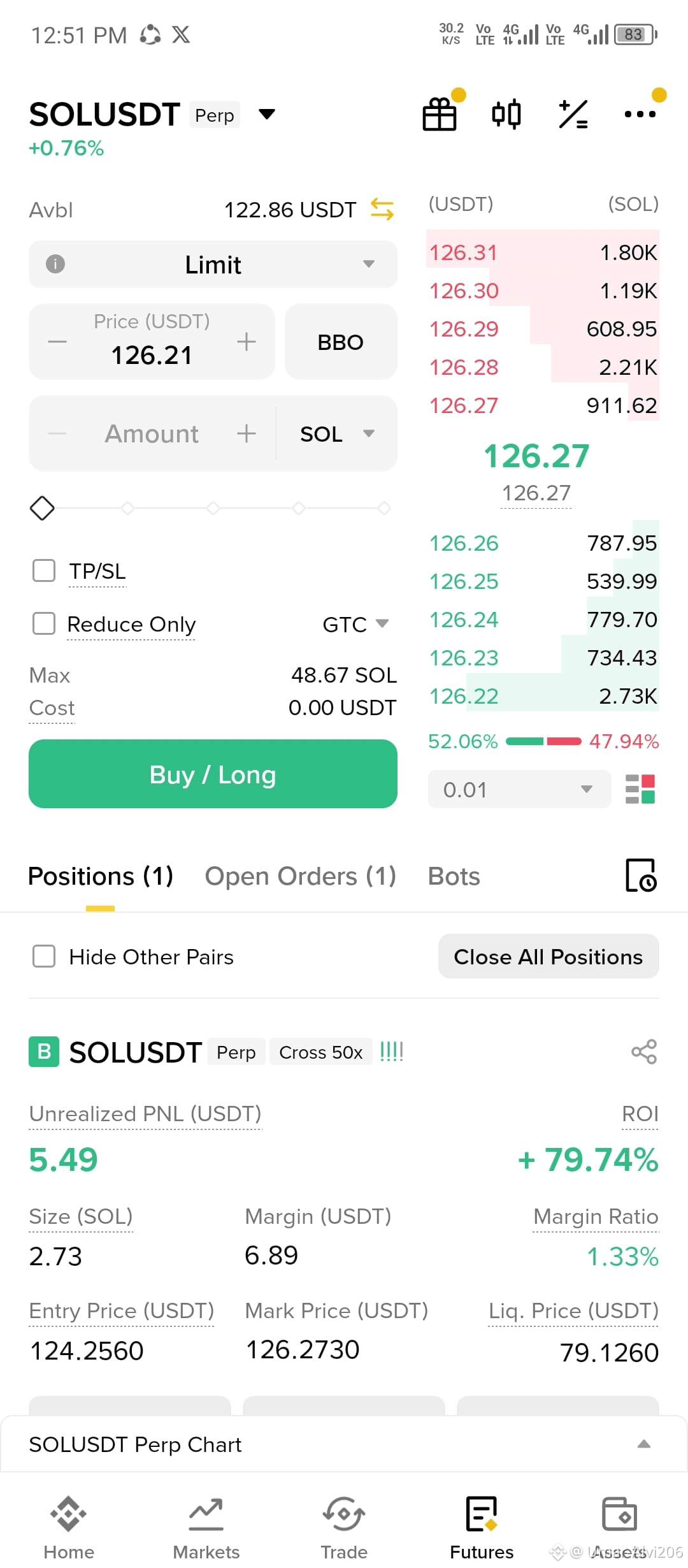Tap Close All Positions button
The width and height of the screenshot is (688, 1568).
point(548,956)
